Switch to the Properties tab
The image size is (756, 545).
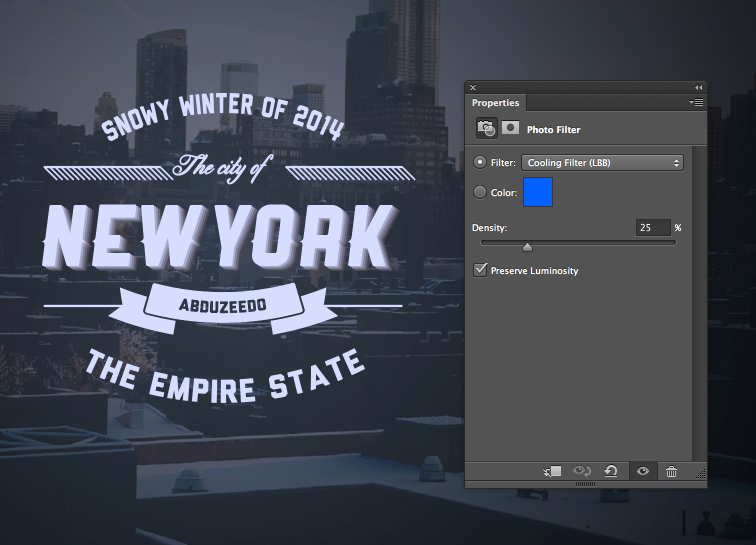point(496,102)
